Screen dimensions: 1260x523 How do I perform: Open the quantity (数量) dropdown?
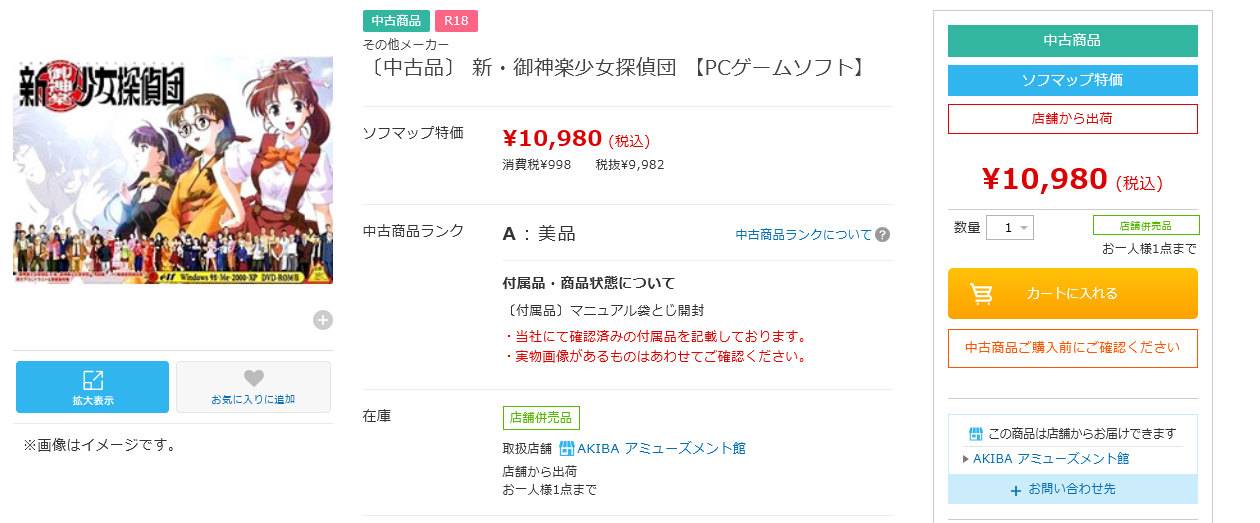(x=1010, y=228)
